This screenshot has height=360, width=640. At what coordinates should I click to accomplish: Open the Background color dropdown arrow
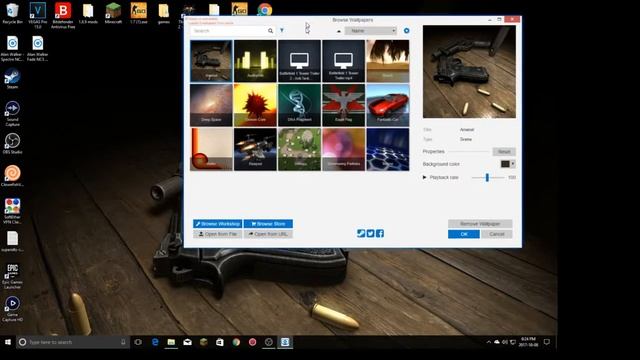(x=513, y=164)
